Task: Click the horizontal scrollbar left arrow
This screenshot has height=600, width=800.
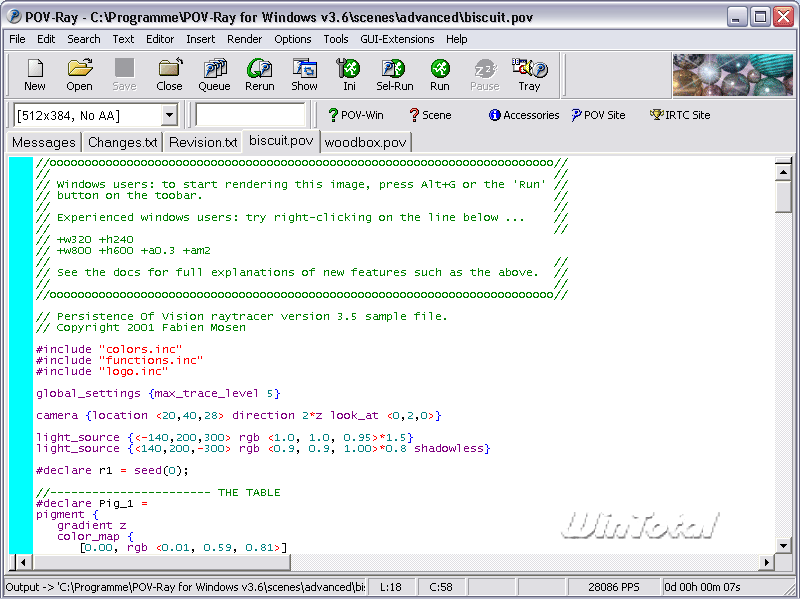Action: click(x=22, y=563)
